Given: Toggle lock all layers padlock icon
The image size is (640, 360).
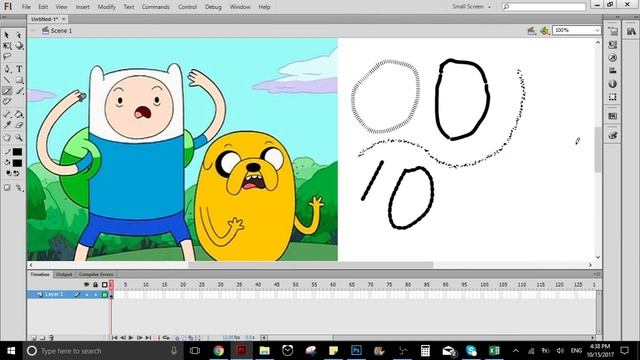Looking at the screenshot, I should coord(96,284).
